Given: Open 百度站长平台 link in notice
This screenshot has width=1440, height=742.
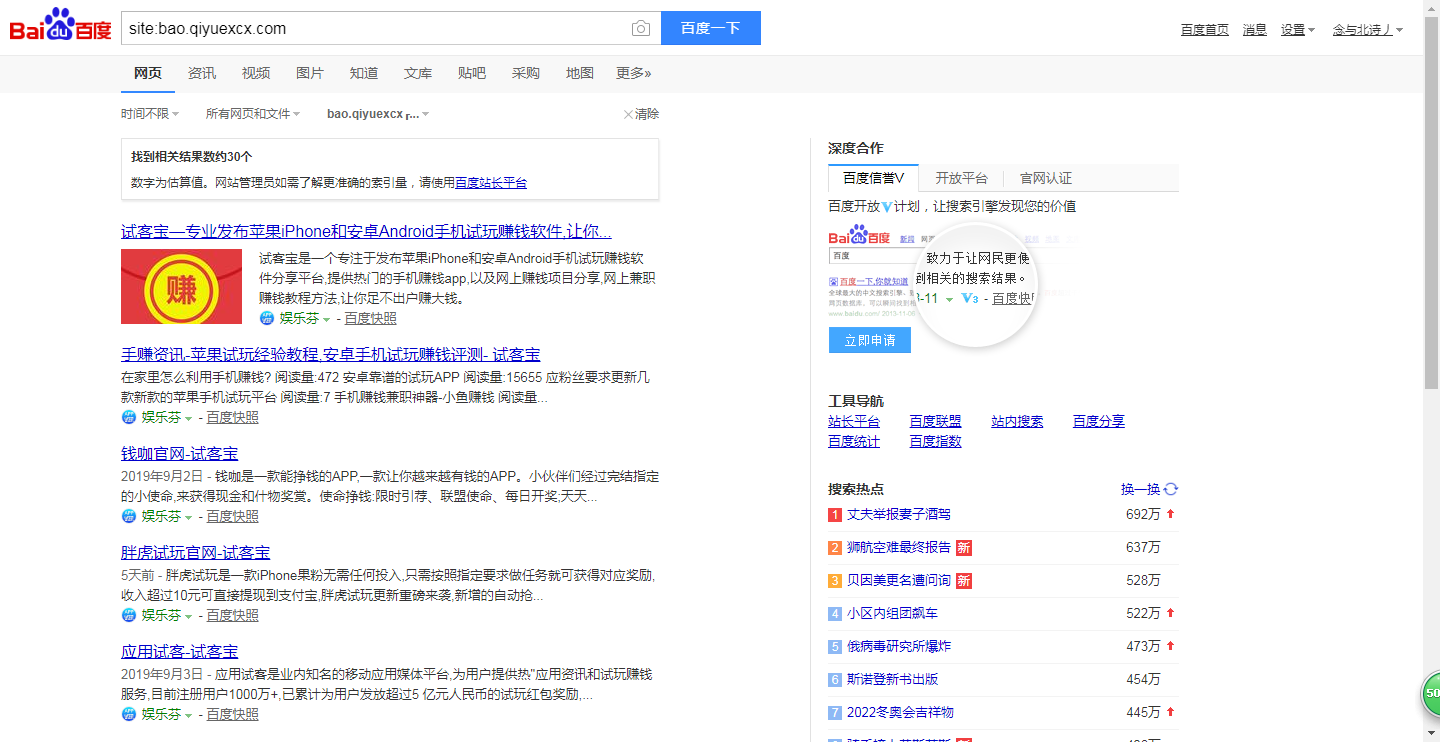Looking at the screenshot, I should [491, 183].
